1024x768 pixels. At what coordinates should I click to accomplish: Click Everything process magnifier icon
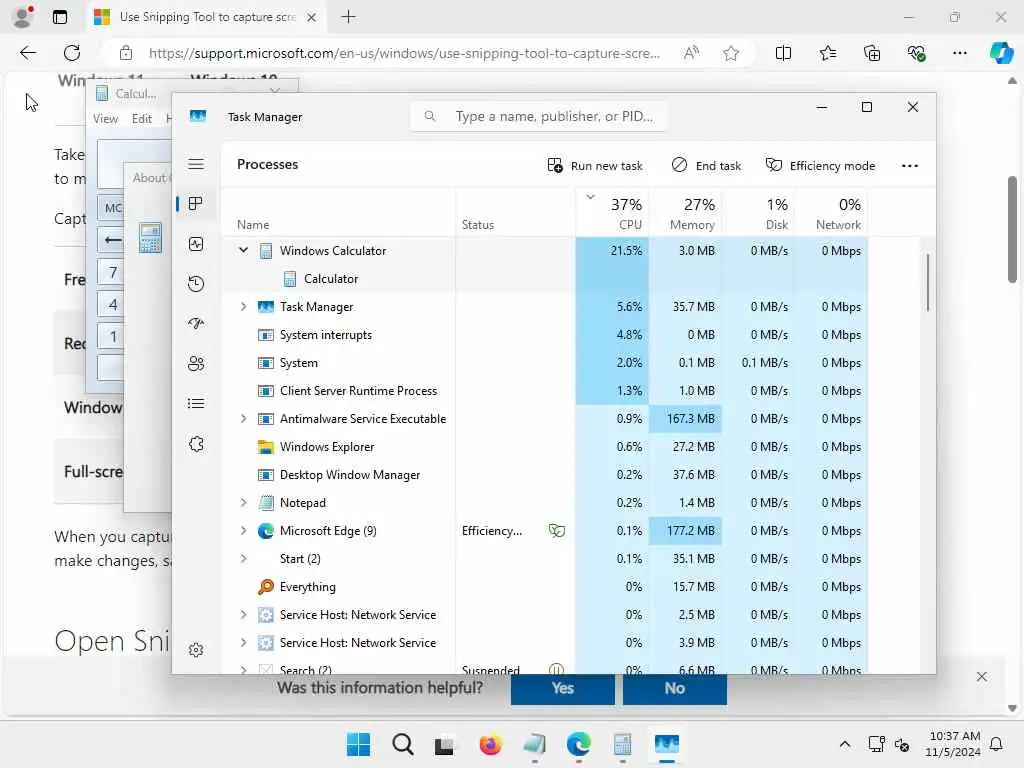(x=266, y=586)
